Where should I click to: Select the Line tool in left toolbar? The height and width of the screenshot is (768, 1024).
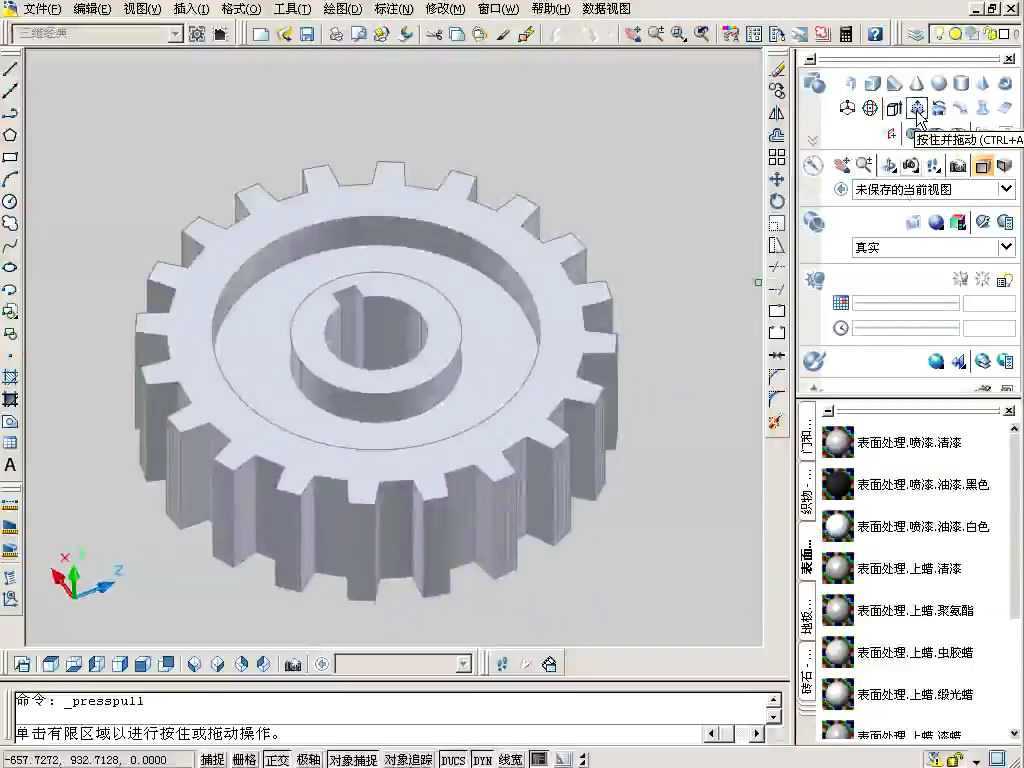tap(10, 69)
